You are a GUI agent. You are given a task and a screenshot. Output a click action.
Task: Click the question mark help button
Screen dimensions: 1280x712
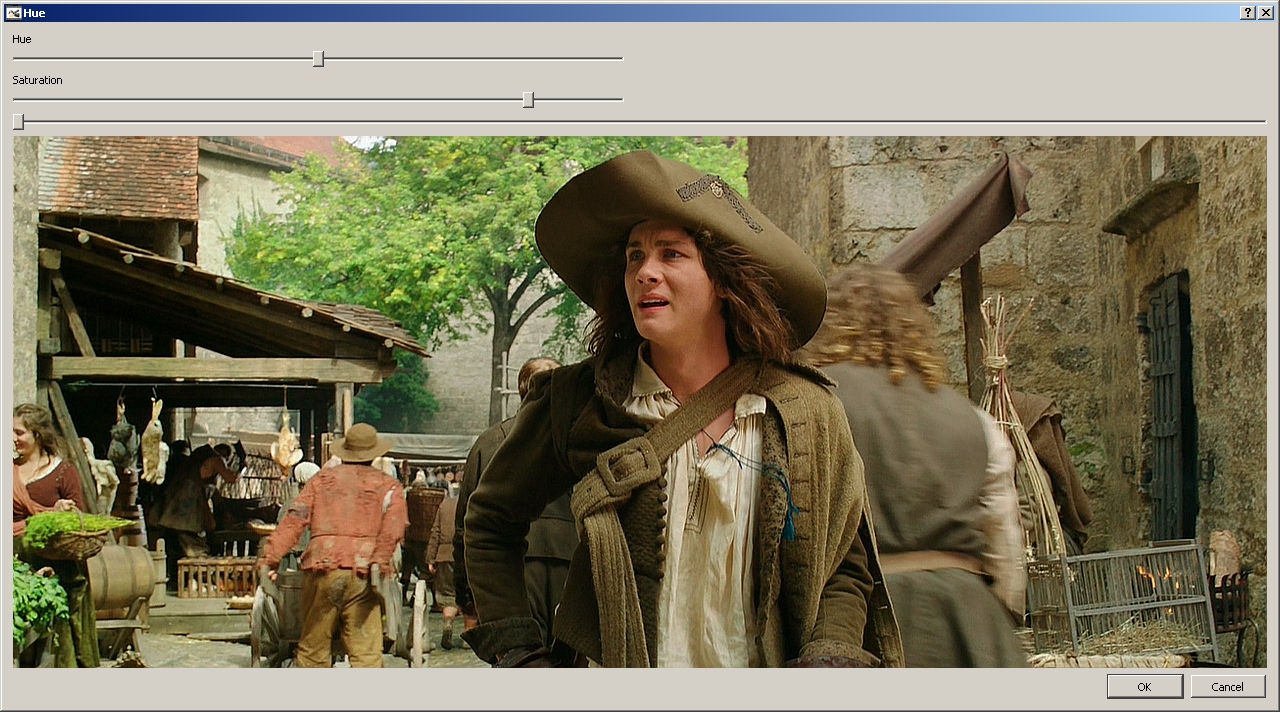[1248, 13]
